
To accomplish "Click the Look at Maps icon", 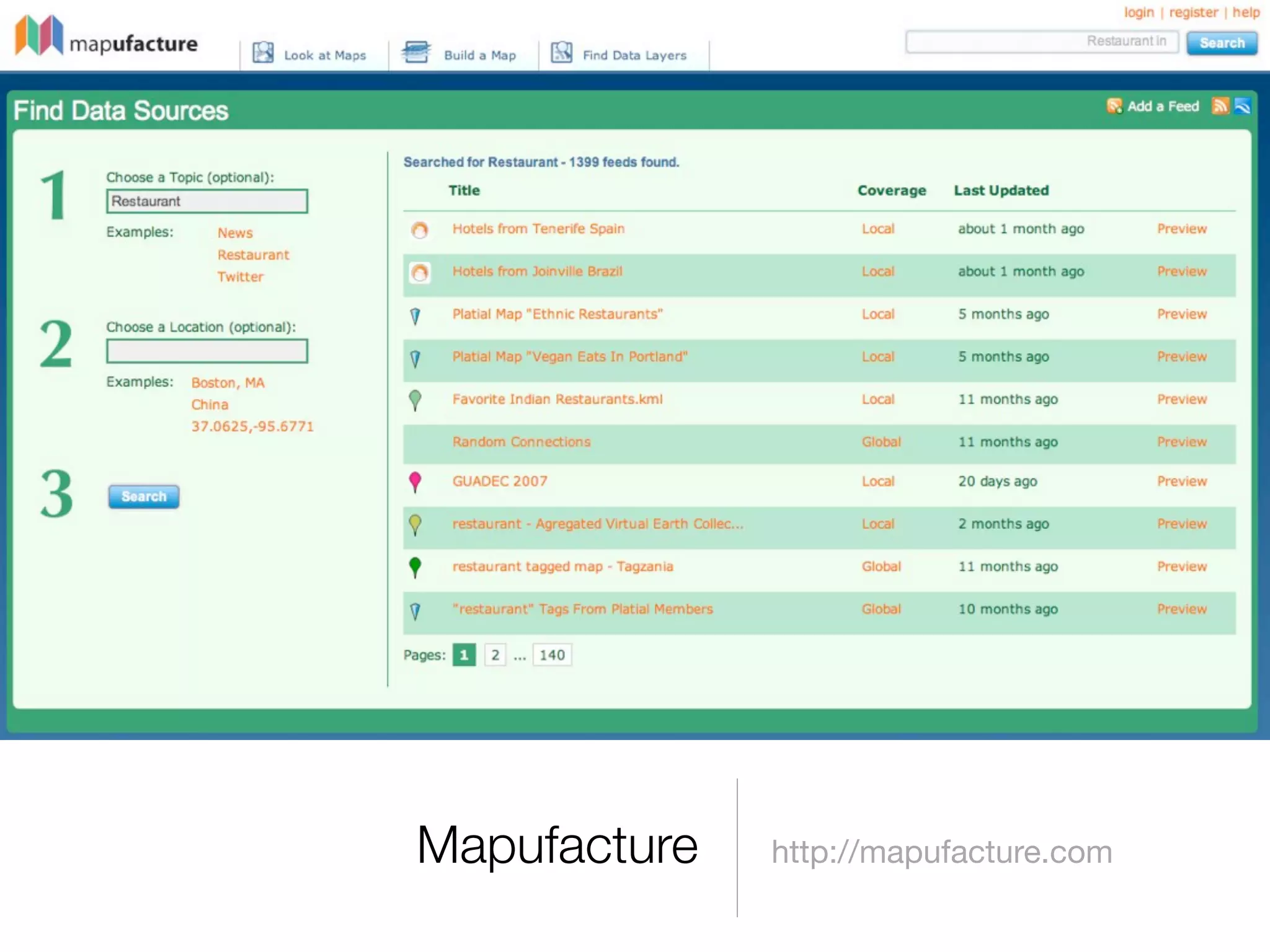I will pos(263,53).
